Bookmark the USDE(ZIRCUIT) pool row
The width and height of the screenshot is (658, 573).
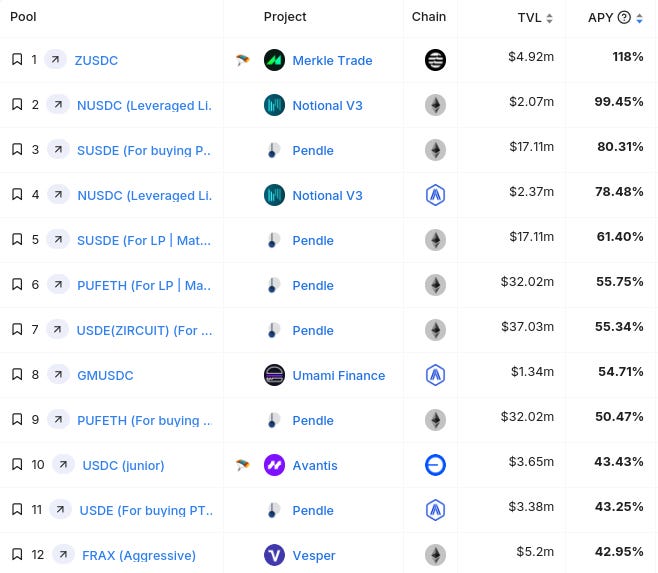pyautogui.click(x=17, y=329)
